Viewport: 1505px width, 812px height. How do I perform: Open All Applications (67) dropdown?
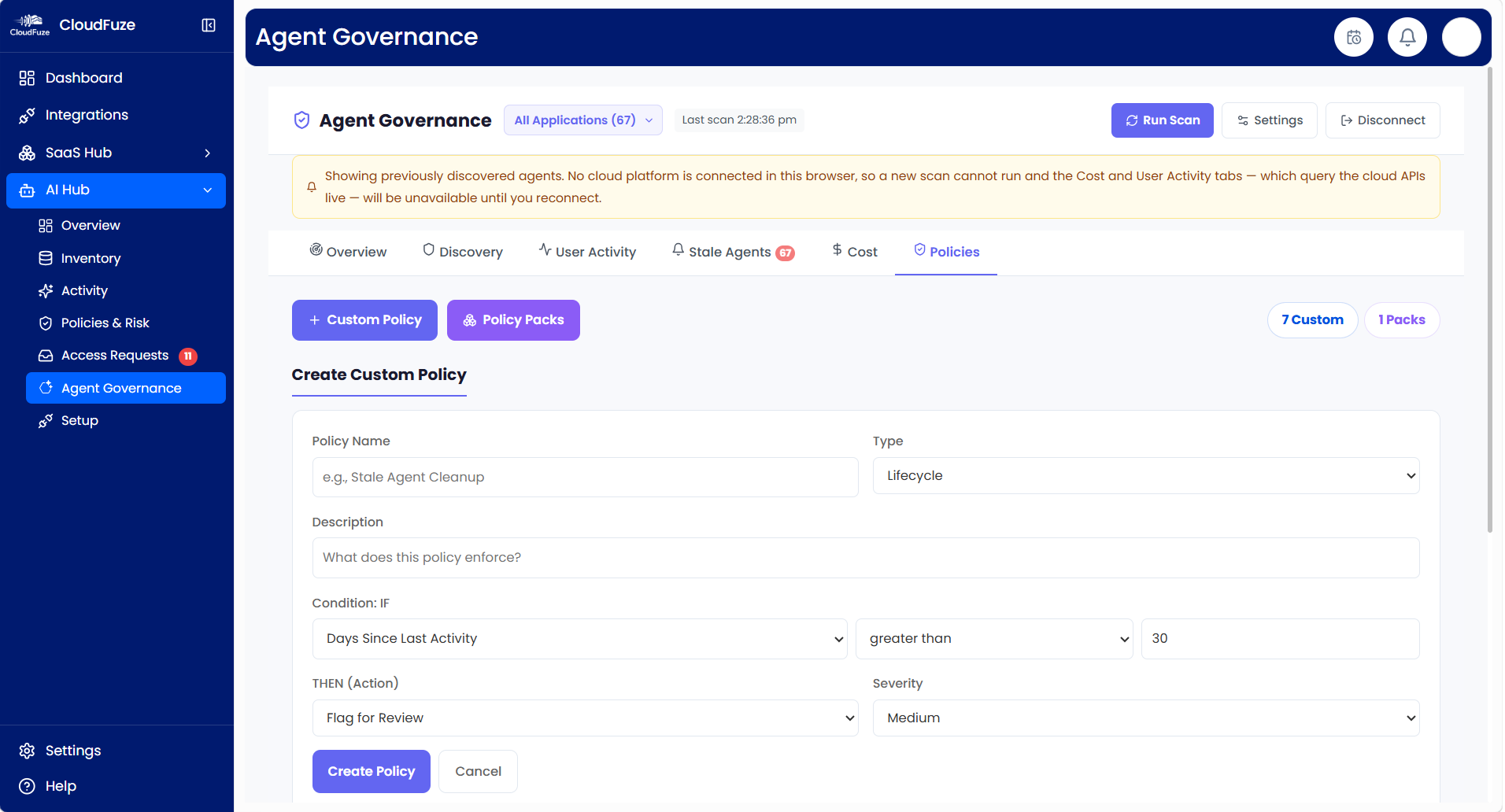583,120
